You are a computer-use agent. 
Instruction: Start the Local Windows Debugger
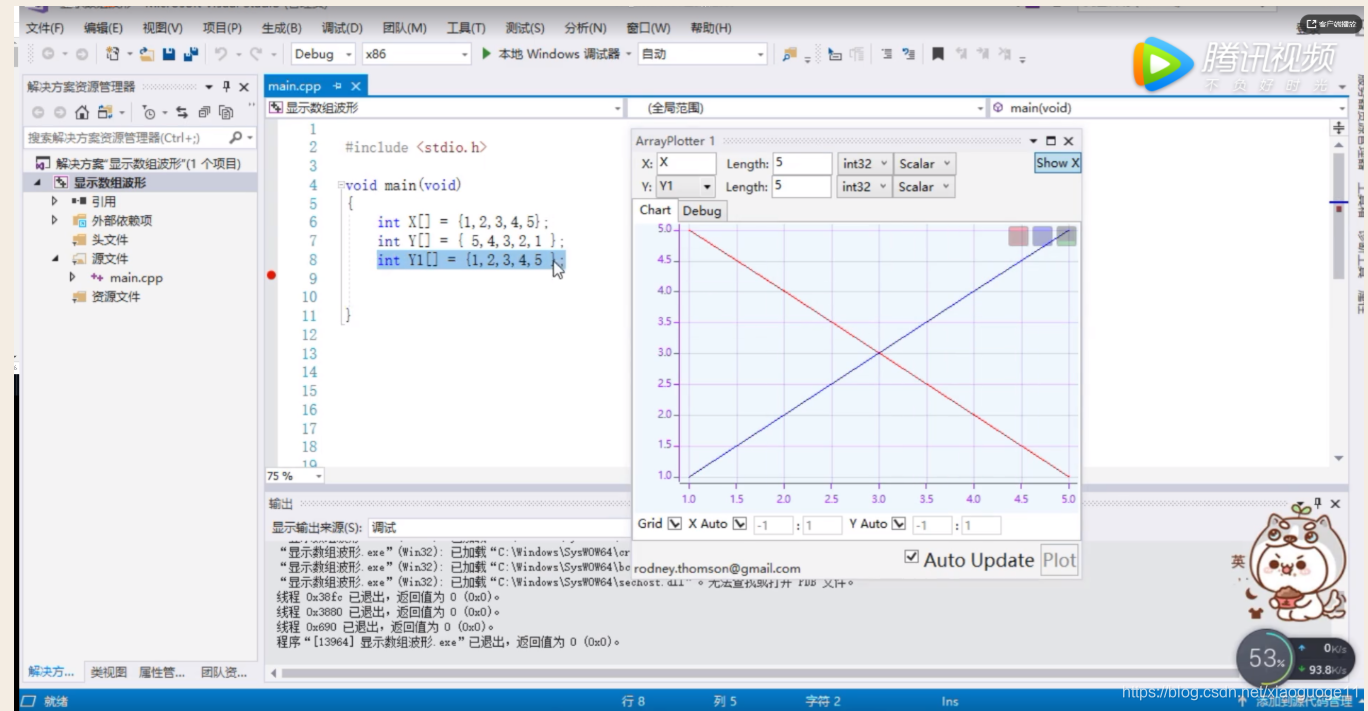click(x=551, y=54)
